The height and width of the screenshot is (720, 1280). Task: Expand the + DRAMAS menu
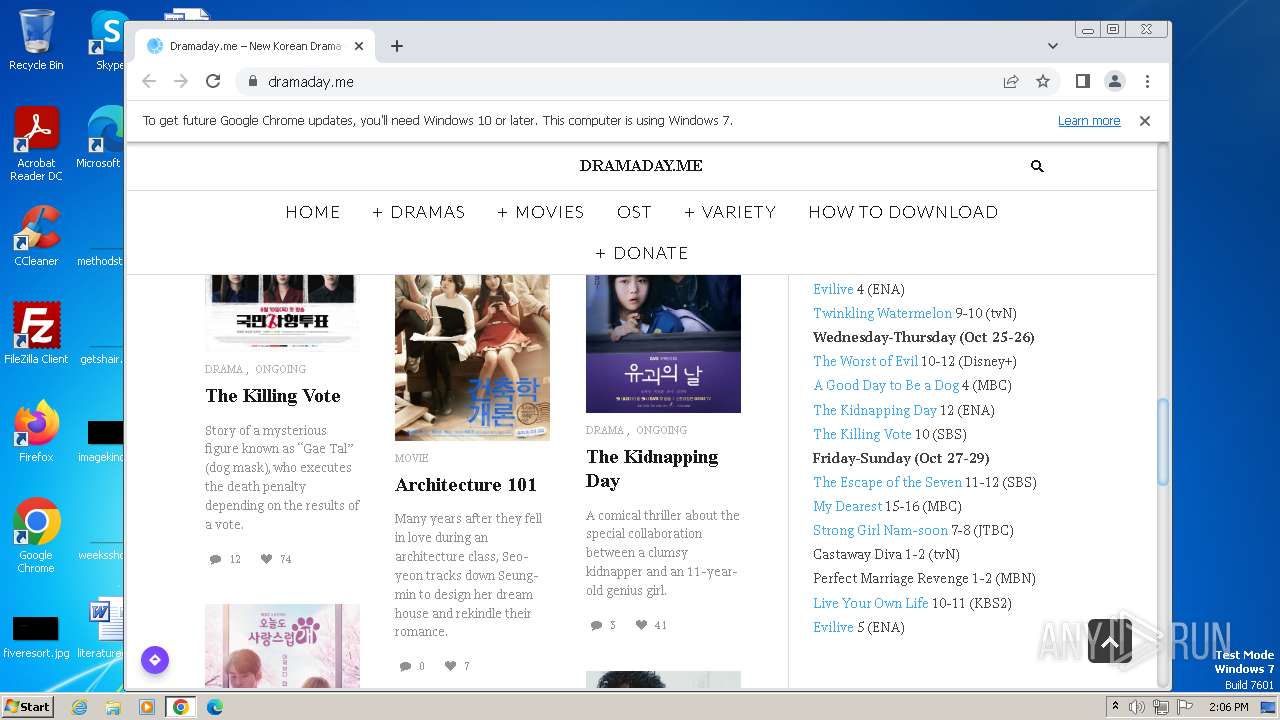point(419,212)
